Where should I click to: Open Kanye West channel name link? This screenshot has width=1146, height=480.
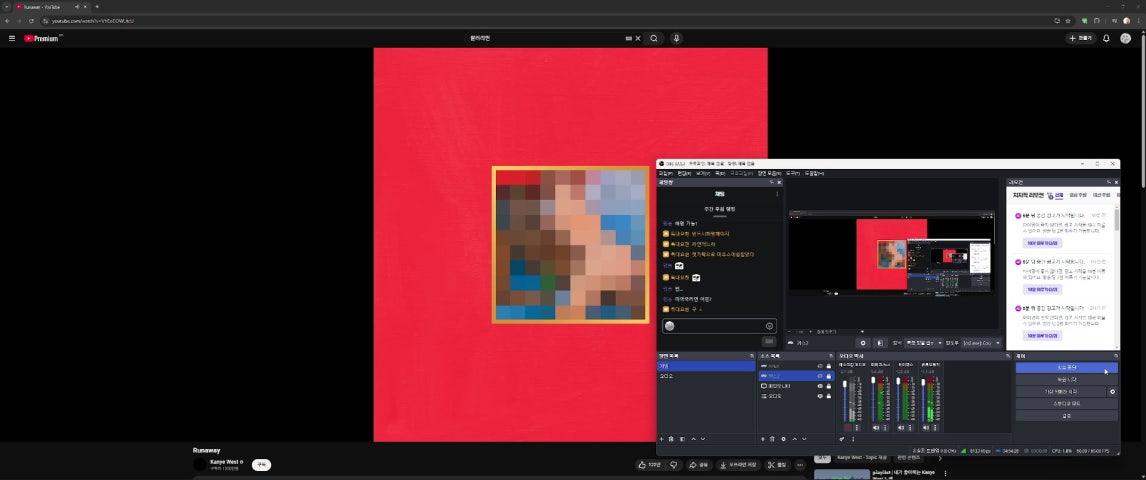[x=224, y=462]
